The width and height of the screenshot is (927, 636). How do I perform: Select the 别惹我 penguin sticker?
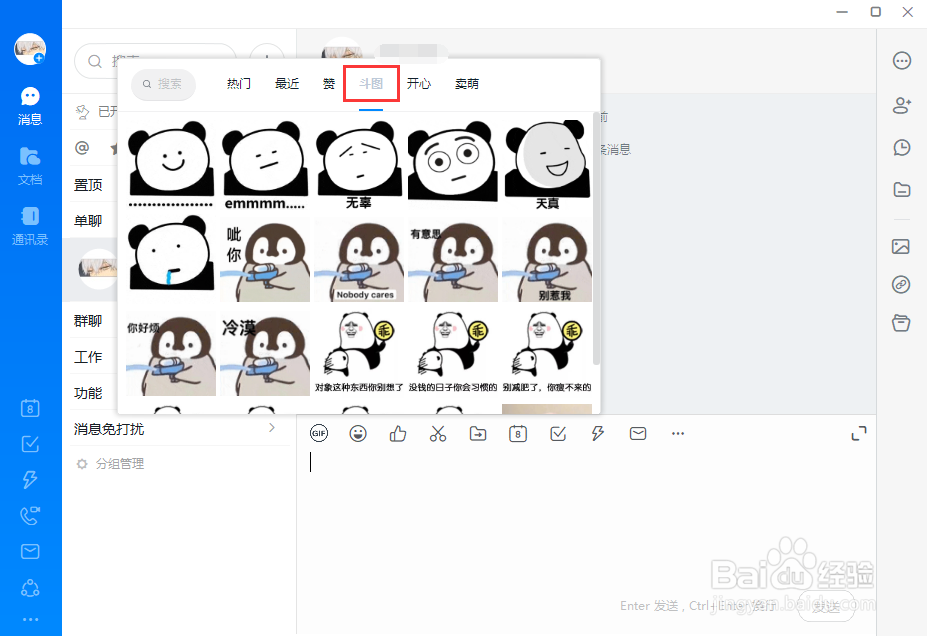coord(547,259)
